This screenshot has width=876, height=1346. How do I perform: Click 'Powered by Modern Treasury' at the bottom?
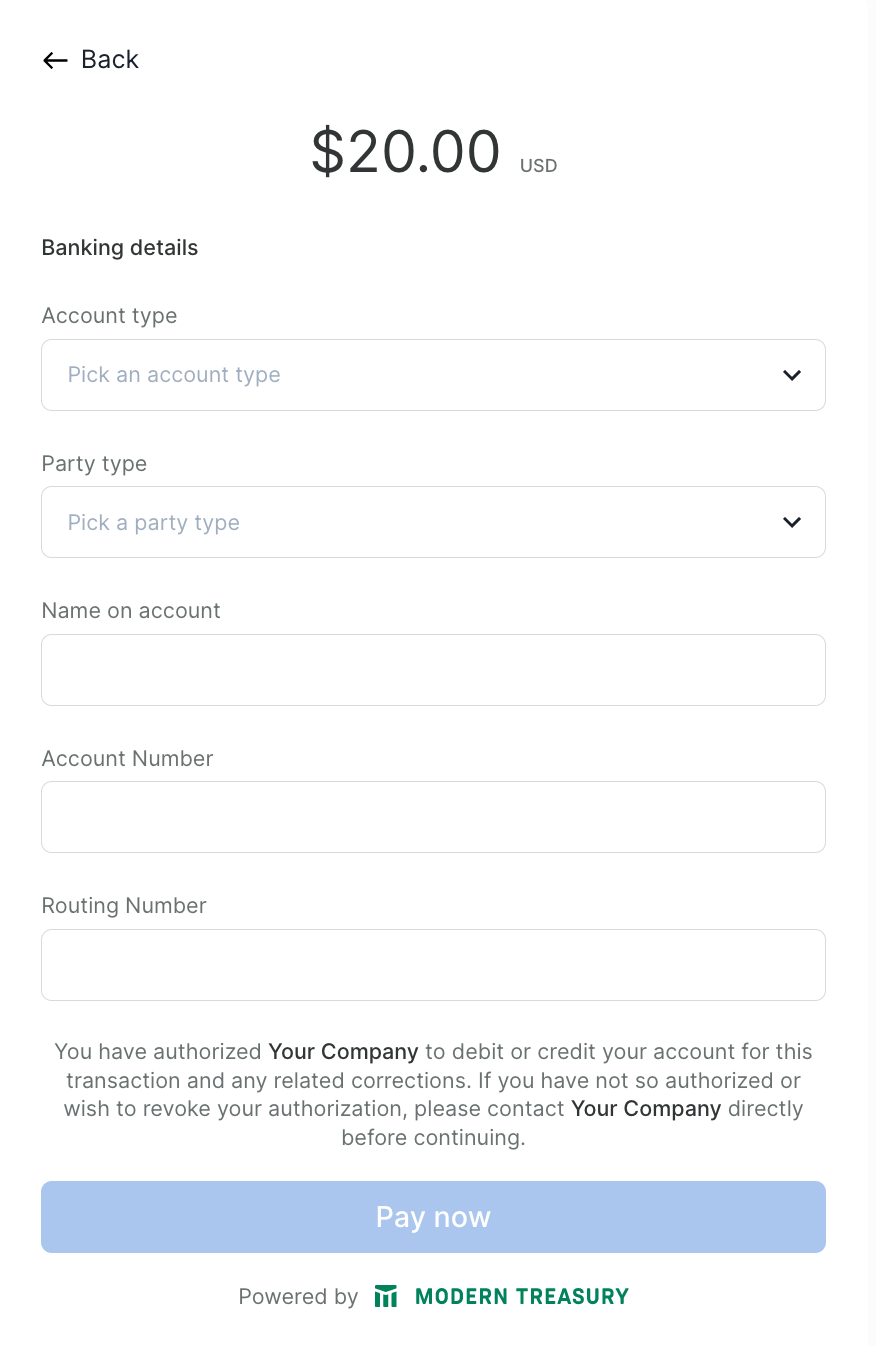[433, 1295]
